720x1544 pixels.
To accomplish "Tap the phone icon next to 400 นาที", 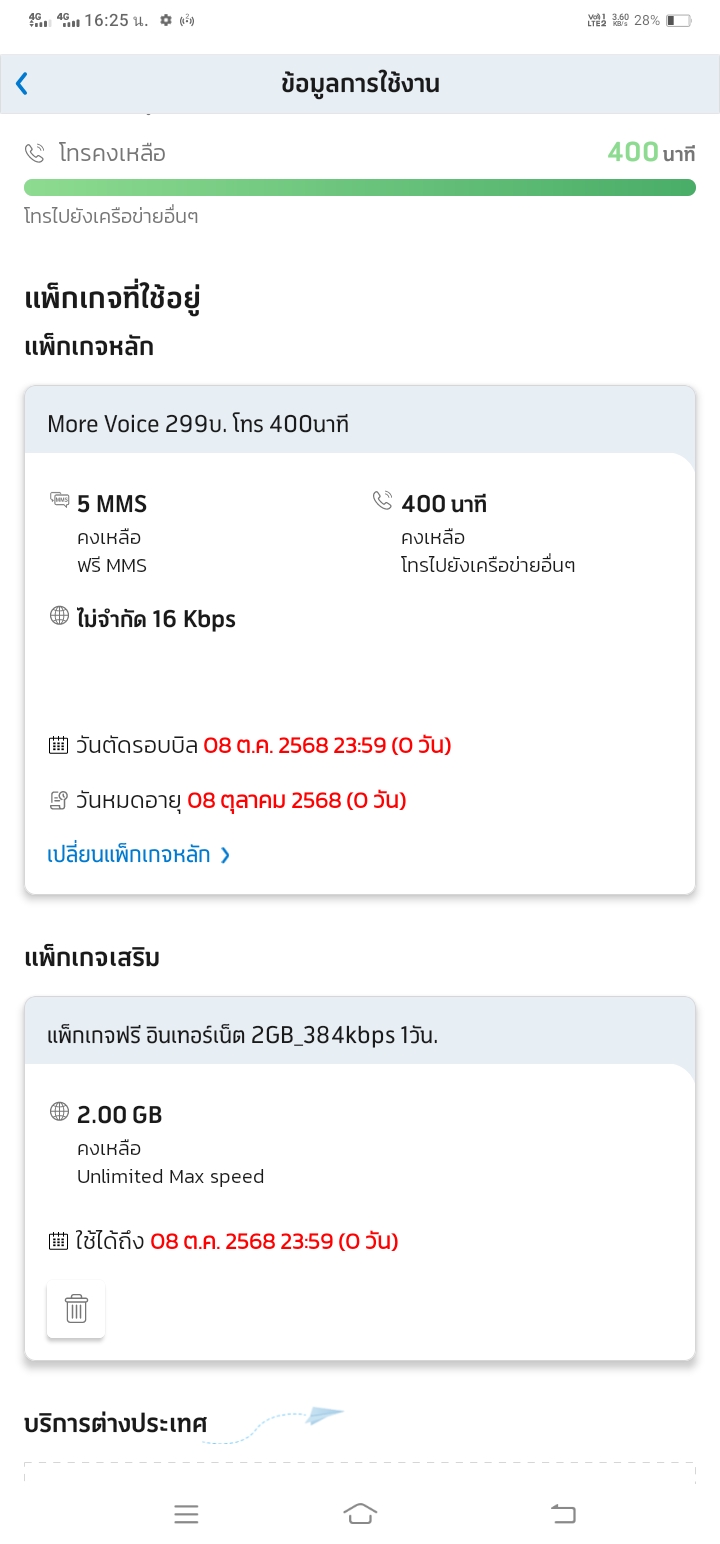I will [382, 500].
